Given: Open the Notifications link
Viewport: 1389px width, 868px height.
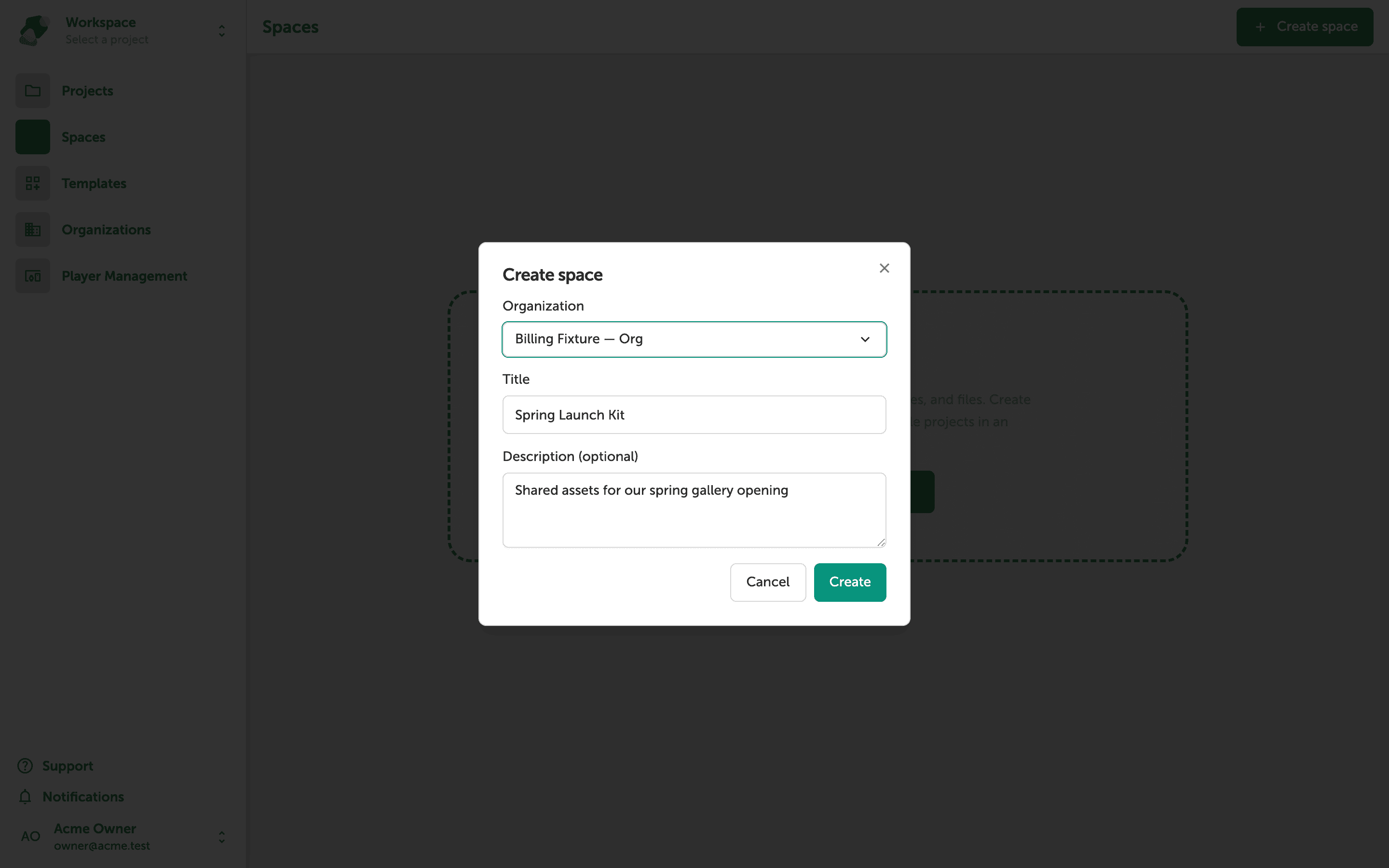Looking at the screenshot, I should pos(83,797).
